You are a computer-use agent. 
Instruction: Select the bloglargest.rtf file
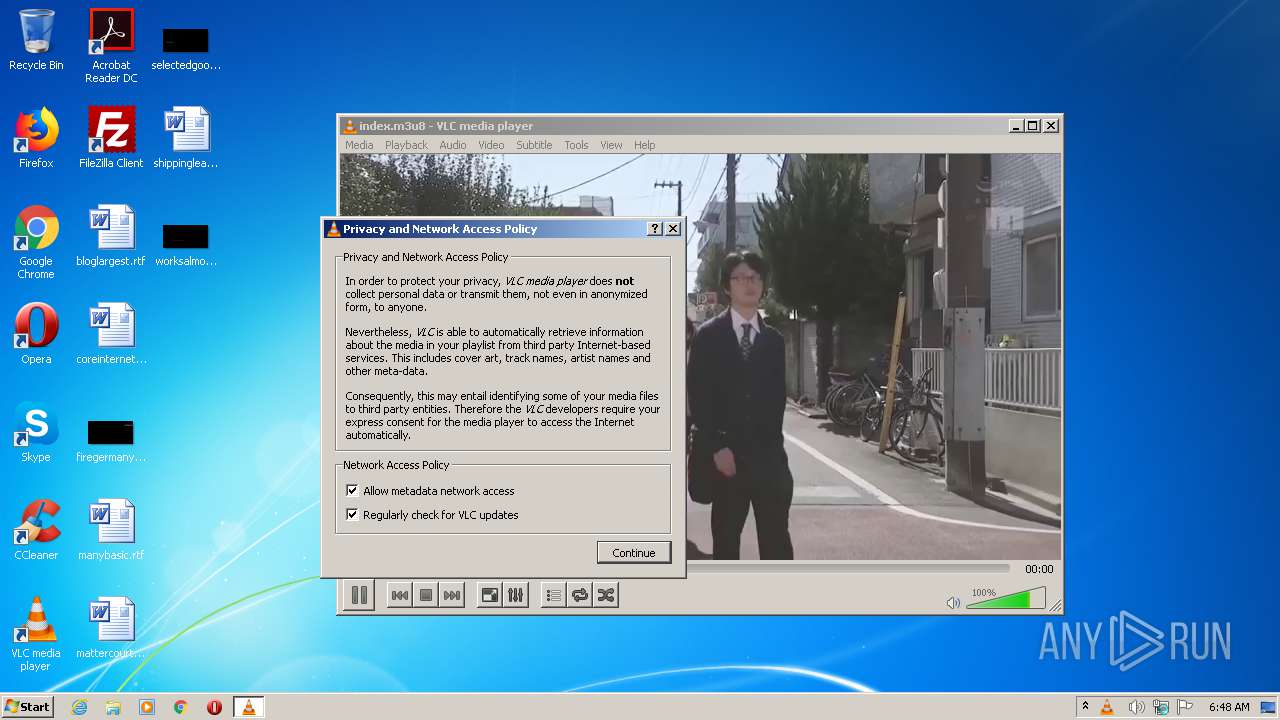click(111, 236)
